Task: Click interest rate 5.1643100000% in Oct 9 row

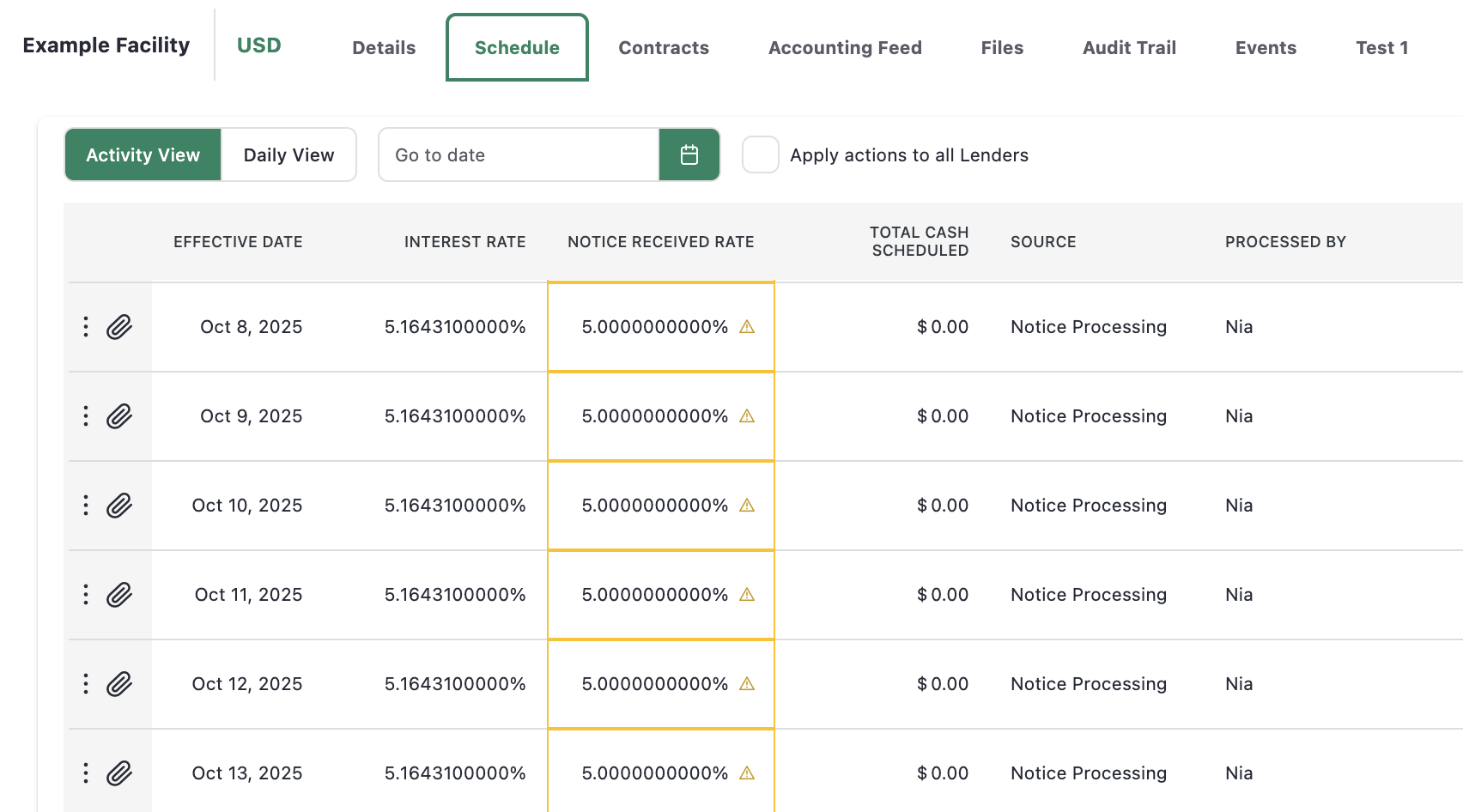Action: [455, 416]
